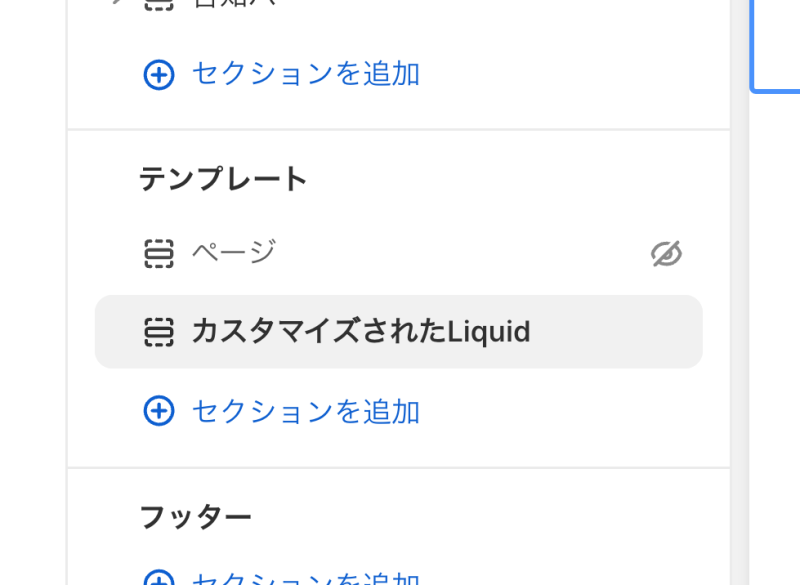Click the section icon cut off at the top
Screen dimensions: 800x585
(159, 5)
